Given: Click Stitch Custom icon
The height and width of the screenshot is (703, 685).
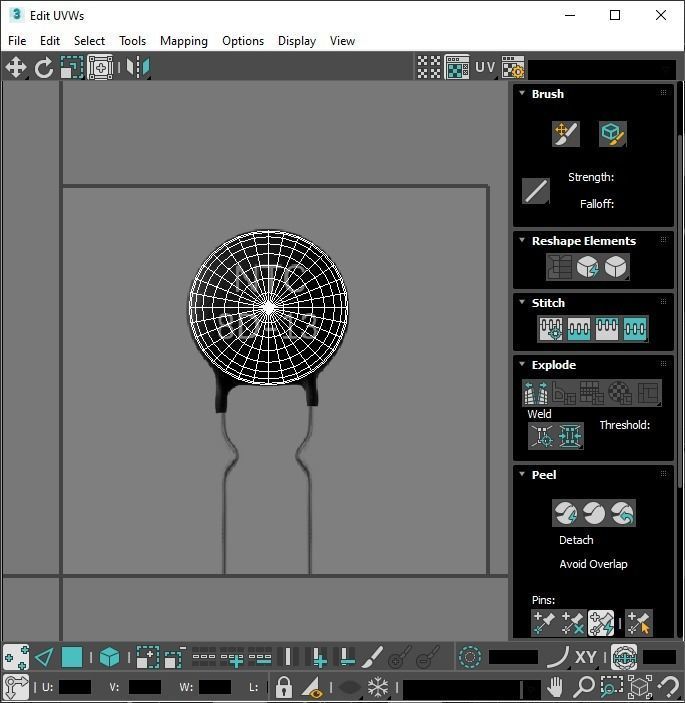Looking at the screenshot, I should pyautogui.click(x=635, y=329).
